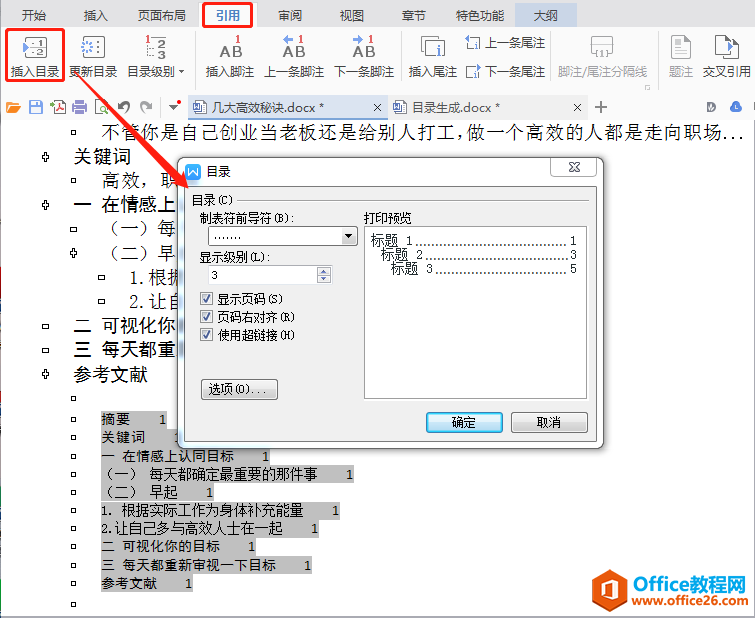The image size is (755, 618).
Task: Click the save disk icon
Action: [x=36, y=107]
